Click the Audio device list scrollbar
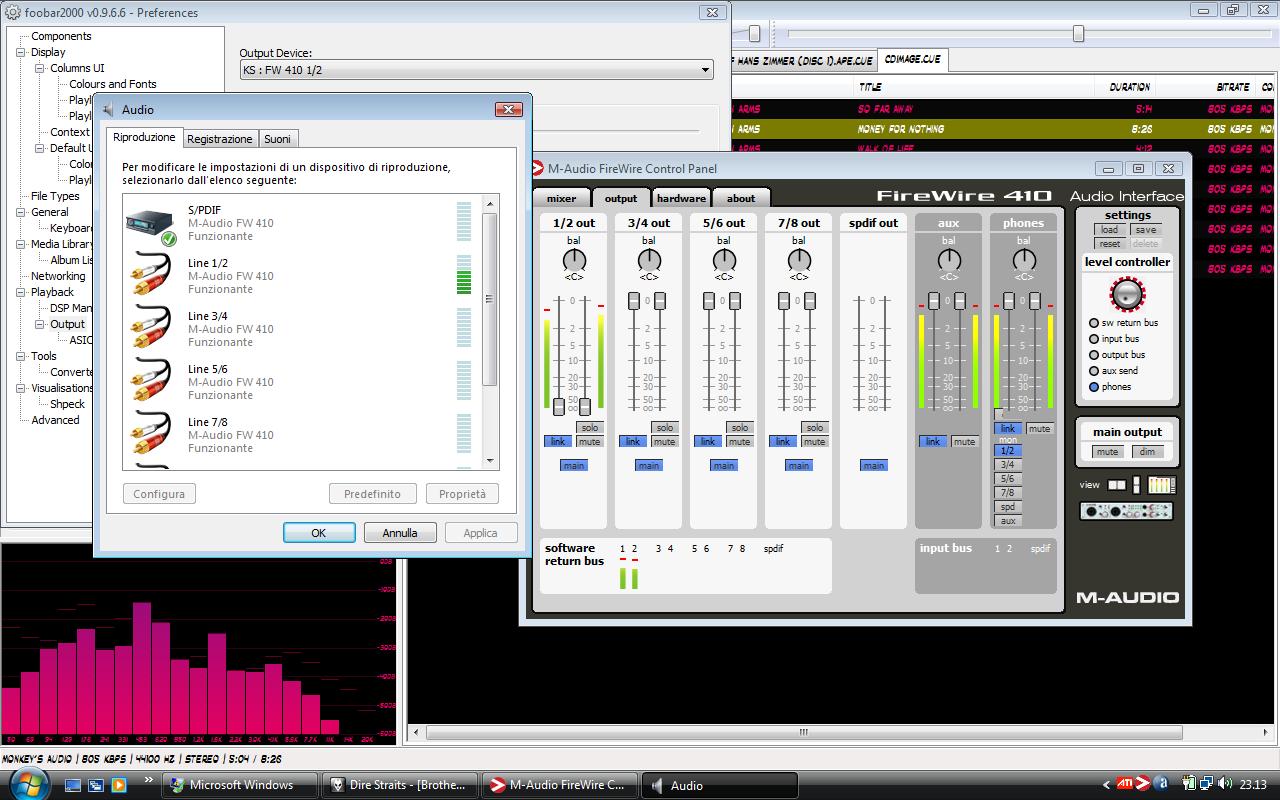The width and height of the screenshot is (1280, 800). click(x=490, y=300)
